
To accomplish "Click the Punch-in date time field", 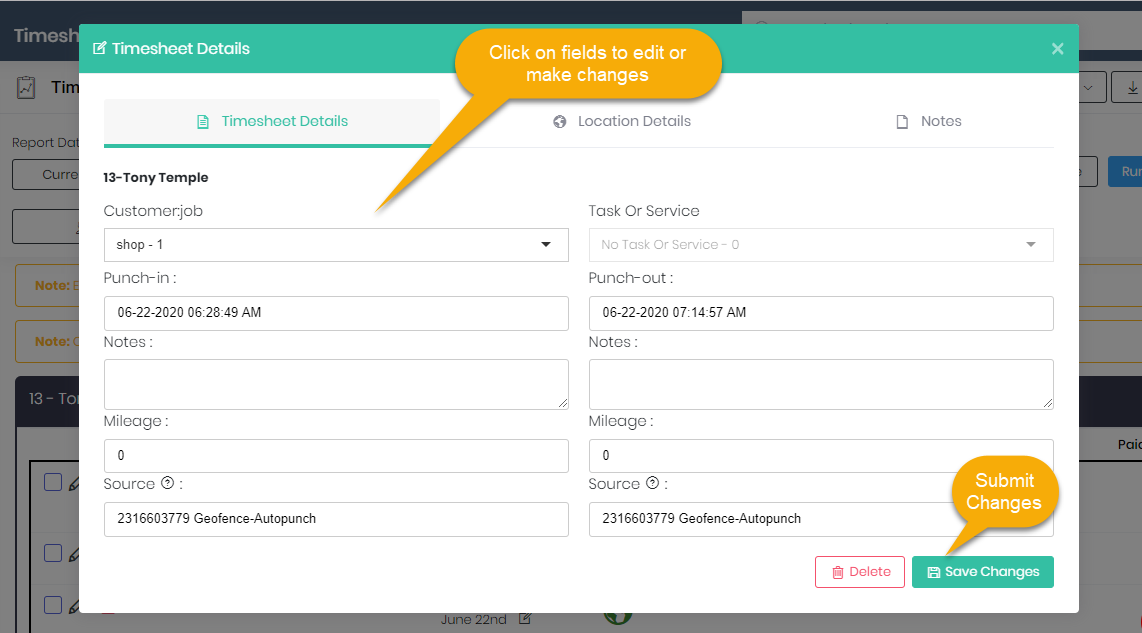I will (336, 313).
